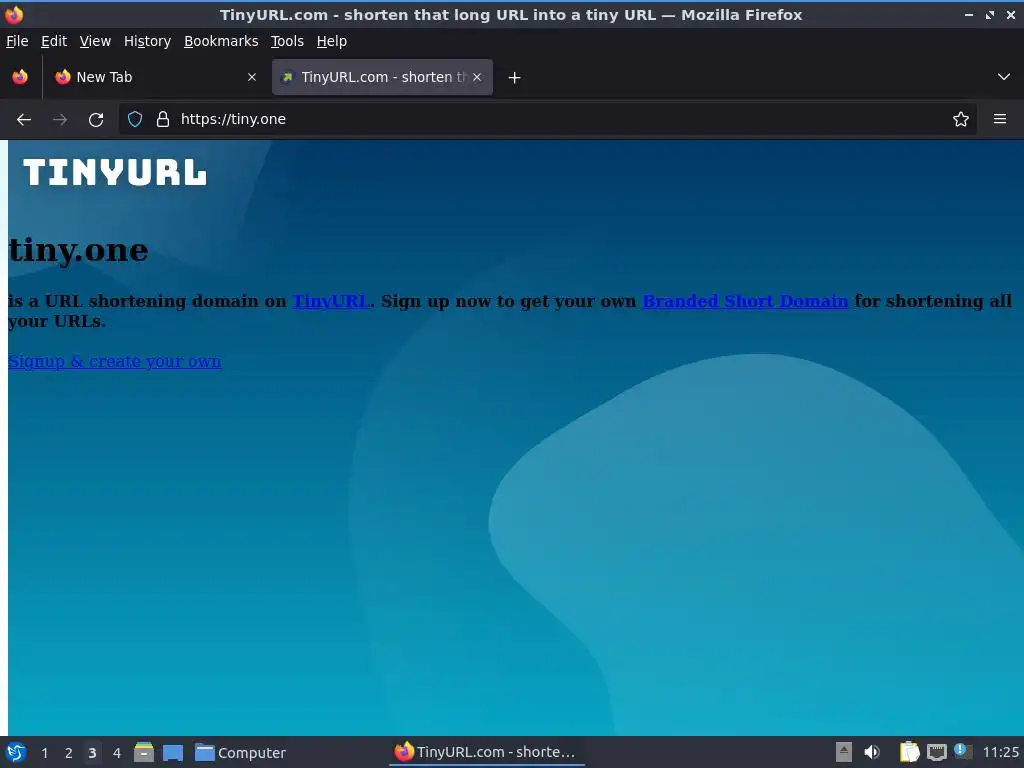
Task: Select the TinyURL.com tab
Action: [x=382, y=77]
